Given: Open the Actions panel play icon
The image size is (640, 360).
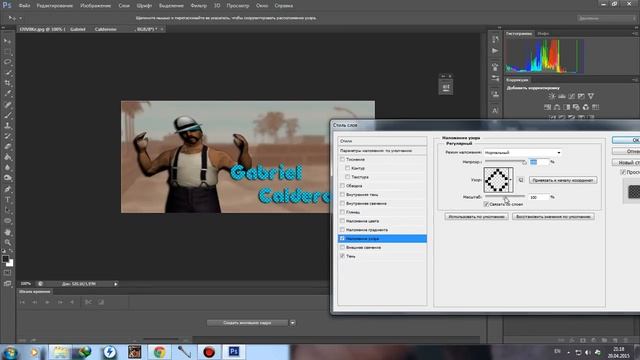Looking at the screenshot, I should coord(495,51).
